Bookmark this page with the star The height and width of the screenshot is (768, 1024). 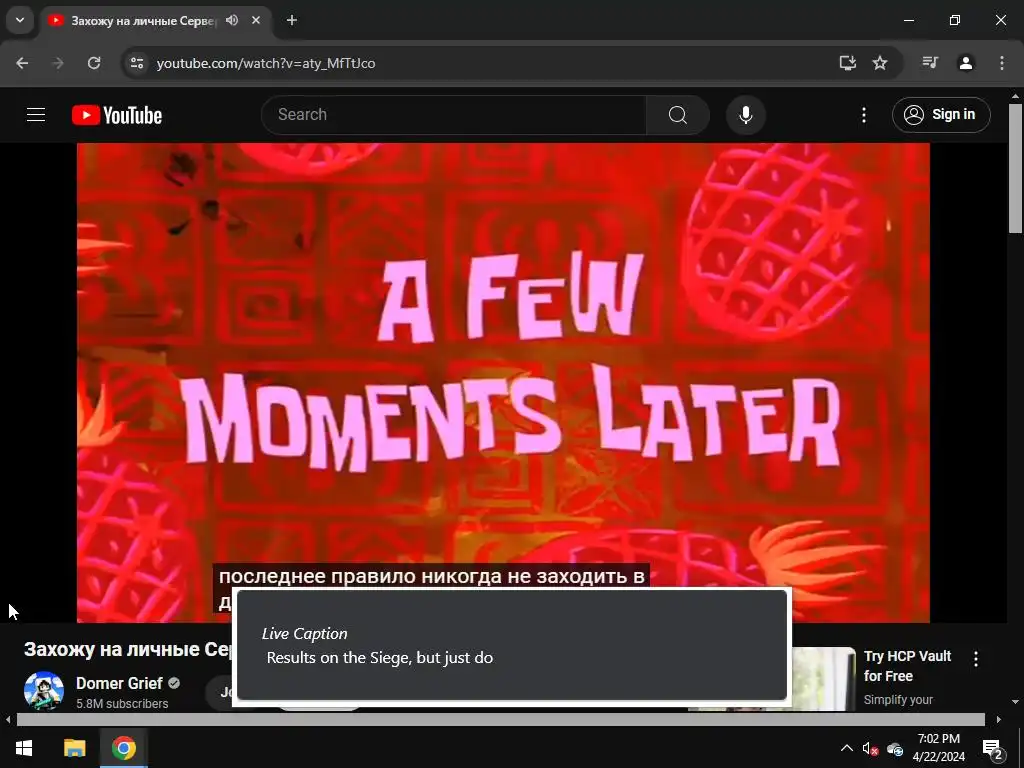880,63
